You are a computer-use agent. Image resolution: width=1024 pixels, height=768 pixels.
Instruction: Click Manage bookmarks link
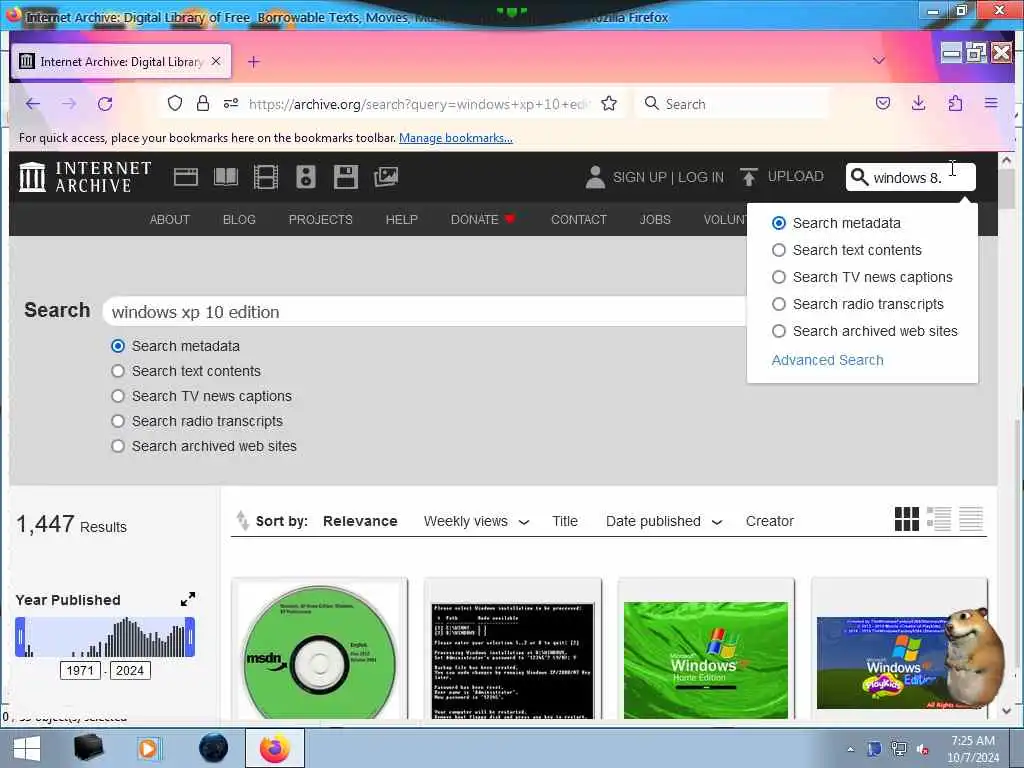(x=456, y=138)
